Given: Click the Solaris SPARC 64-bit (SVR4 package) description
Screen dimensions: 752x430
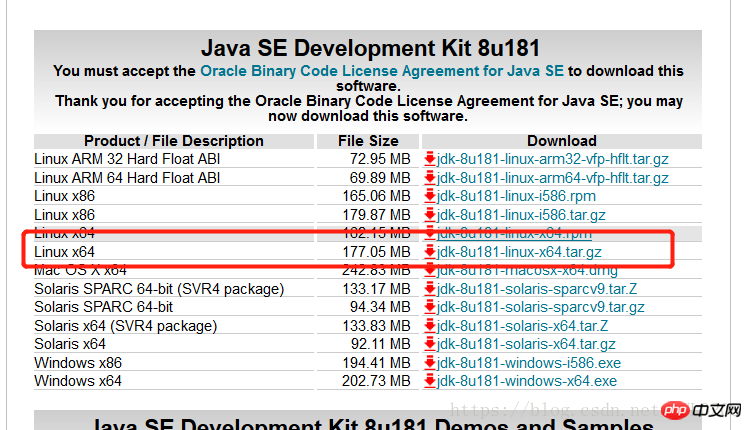Looking at the screenshot, I should (x=159, y=289).
